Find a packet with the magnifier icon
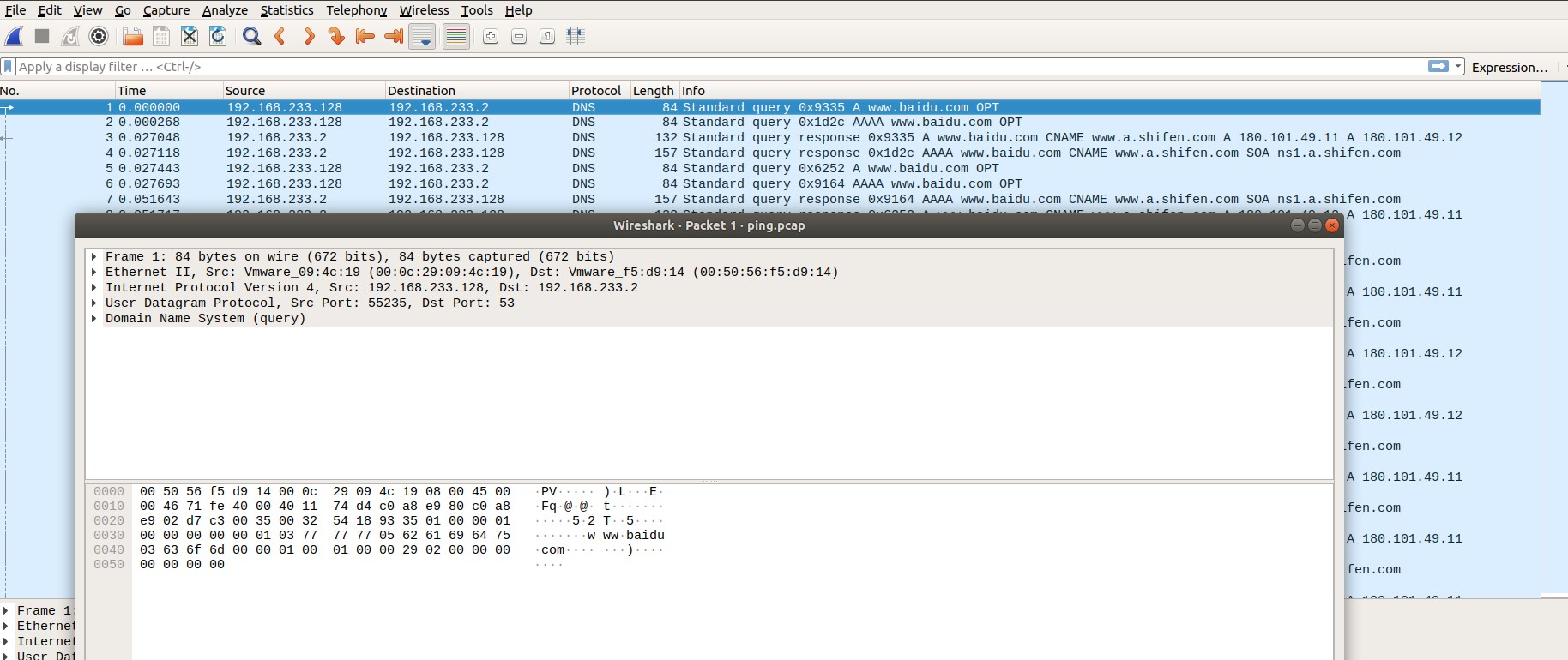This screenshot has height=660, width=1568. [x=251, y=36]
